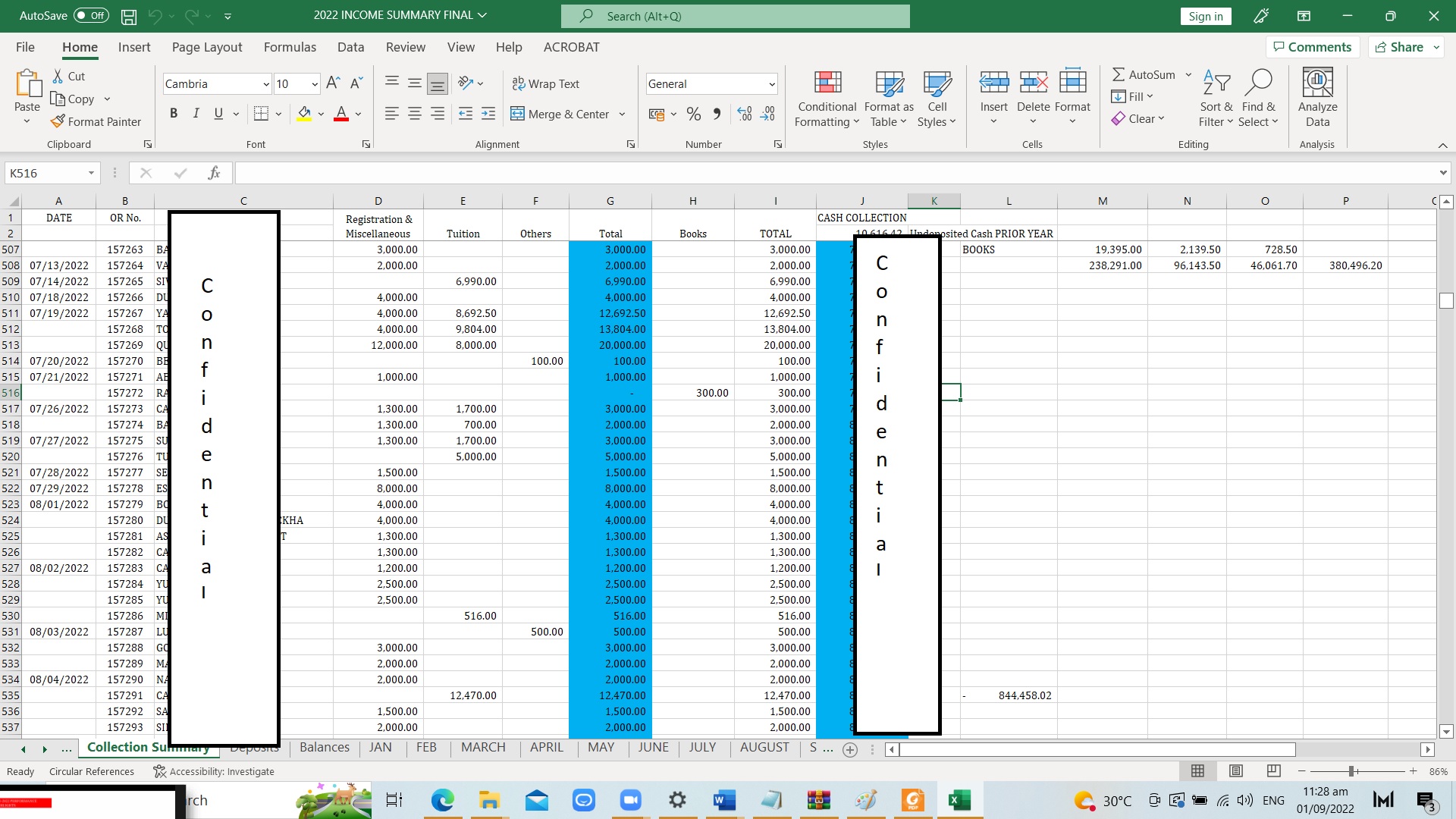The width and height of the screenshot is (1456, 819).
Task: Switch to the MARCH sheet tab
Action: click(482, 747)
